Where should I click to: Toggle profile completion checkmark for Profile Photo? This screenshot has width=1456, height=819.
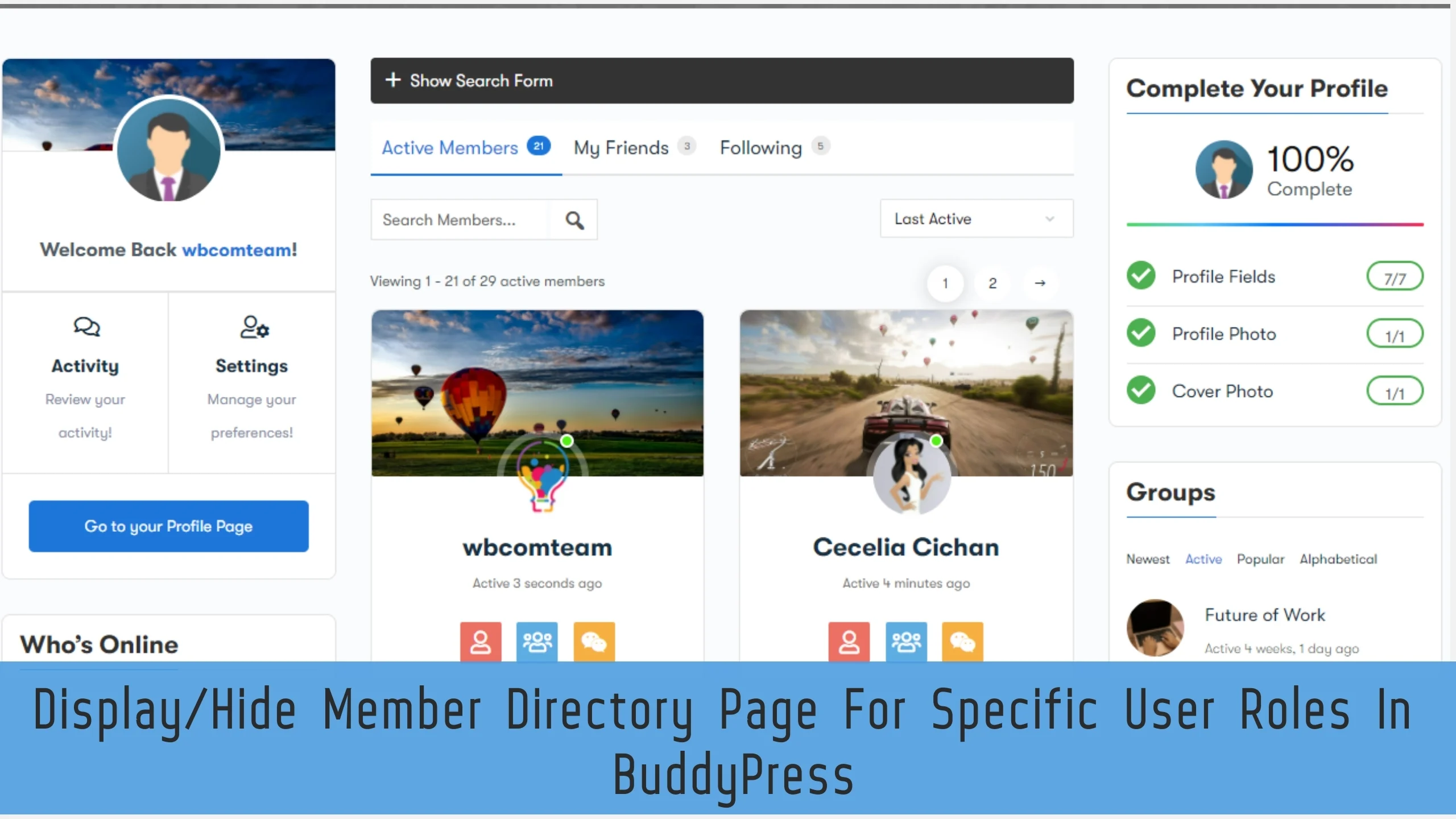click(1141, 332)
